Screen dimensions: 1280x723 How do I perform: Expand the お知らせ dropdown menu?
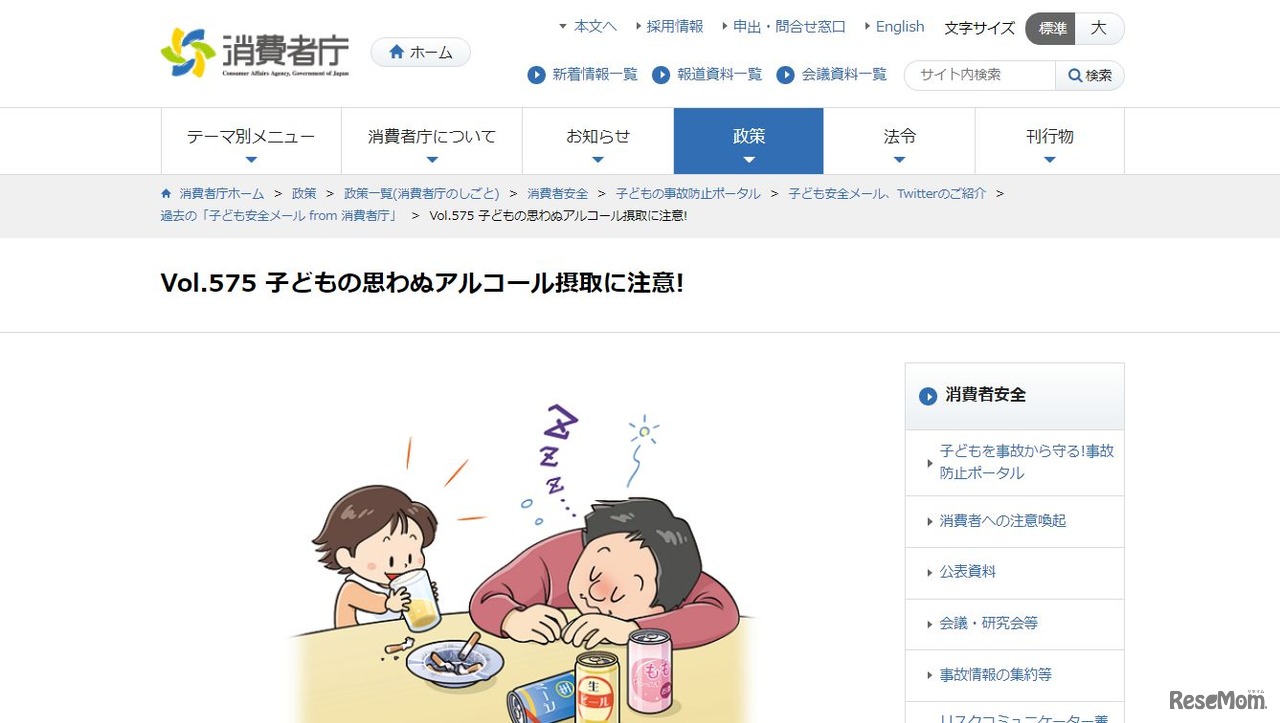598,141
